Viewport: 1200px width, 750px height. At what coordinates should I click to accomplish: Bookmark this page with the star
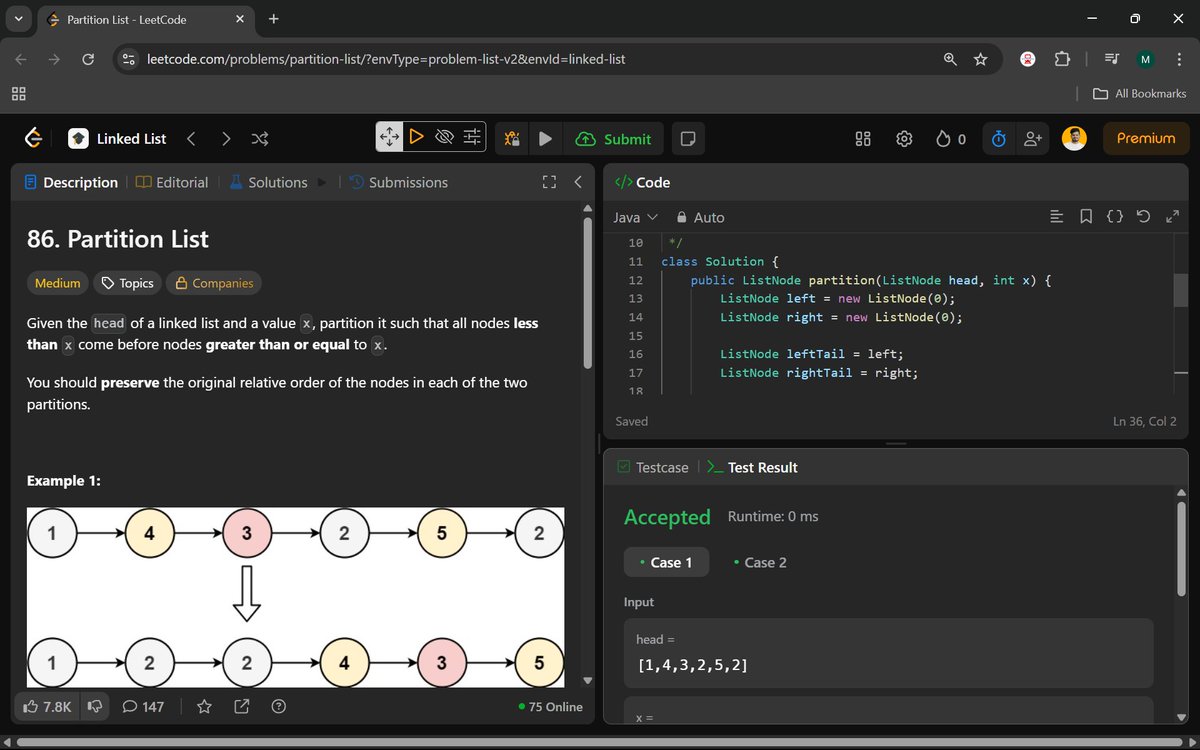[x=981, y=59]
